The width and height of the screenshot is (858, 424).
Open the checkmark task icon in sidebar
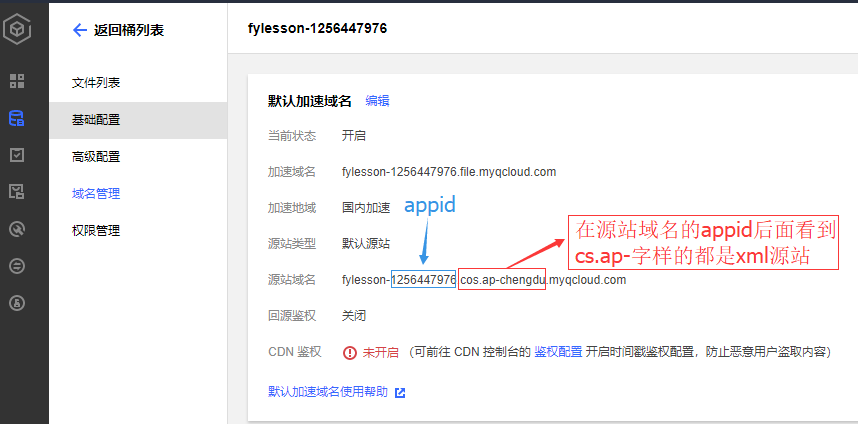17,155
